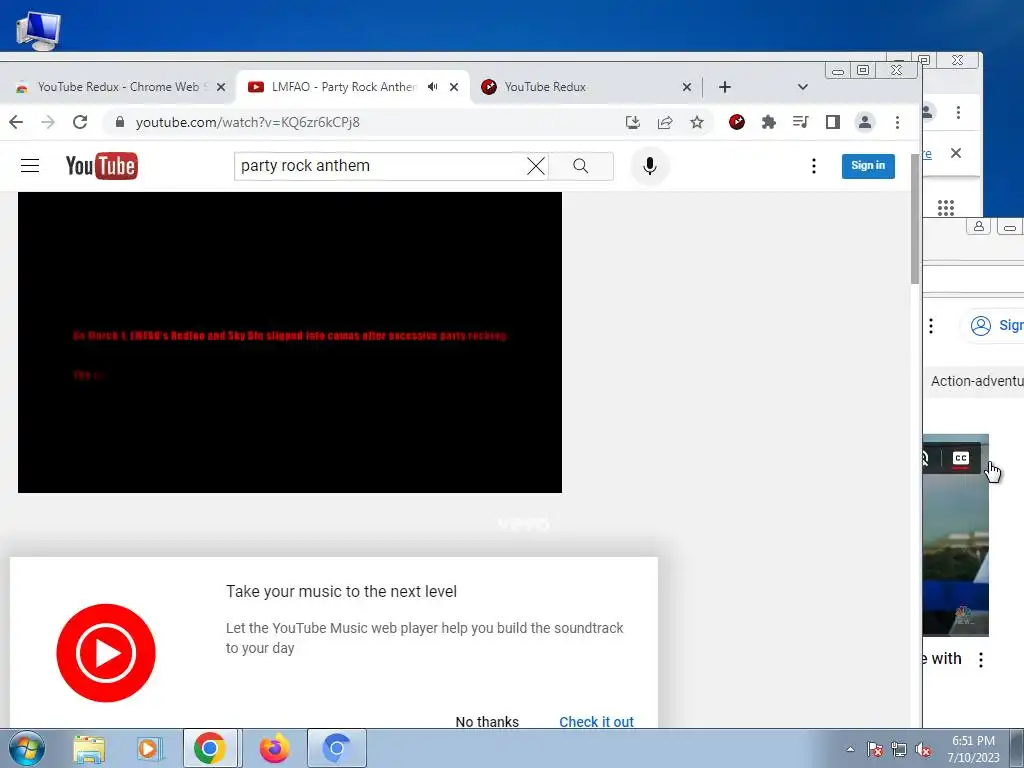Search with voice microphone button
This screenshot has height=768, width=1024.
pyautogui.click(x=650, y=166)
